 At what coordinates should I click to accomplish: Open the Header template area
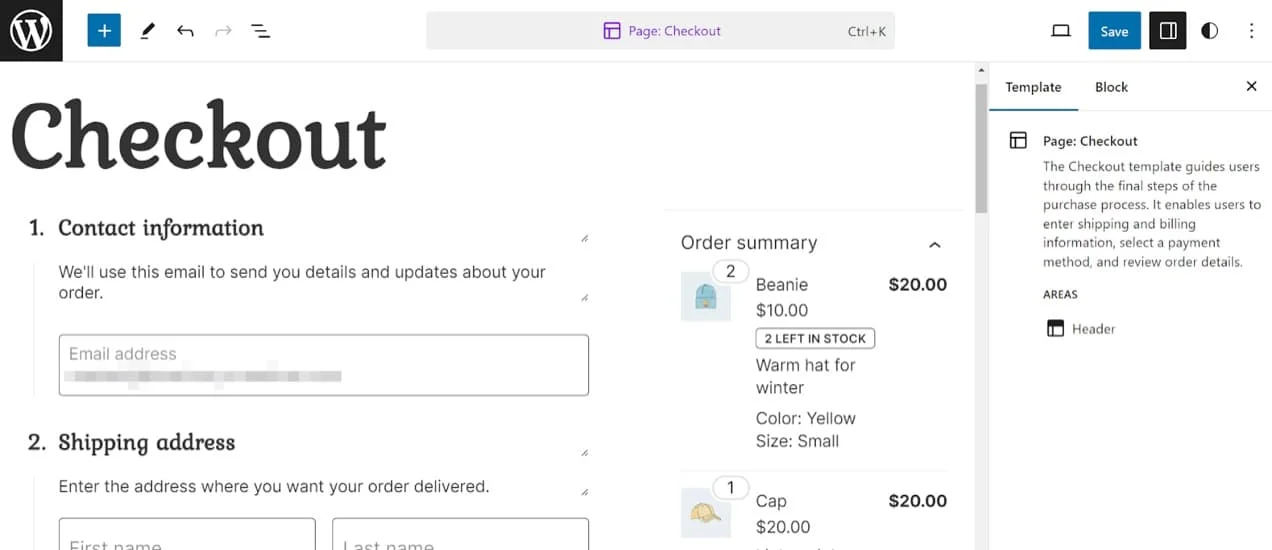[1092, 329]
